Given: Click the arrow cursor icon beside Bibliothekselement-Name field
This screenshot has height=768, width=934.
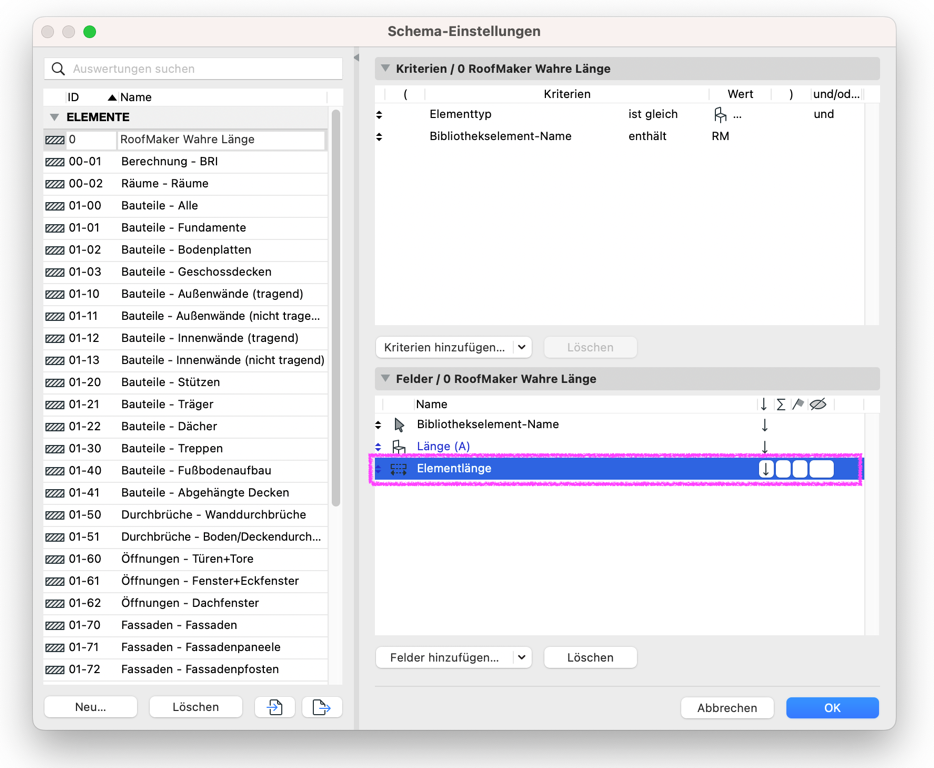Looking at the screenshot, I should 399,425.
